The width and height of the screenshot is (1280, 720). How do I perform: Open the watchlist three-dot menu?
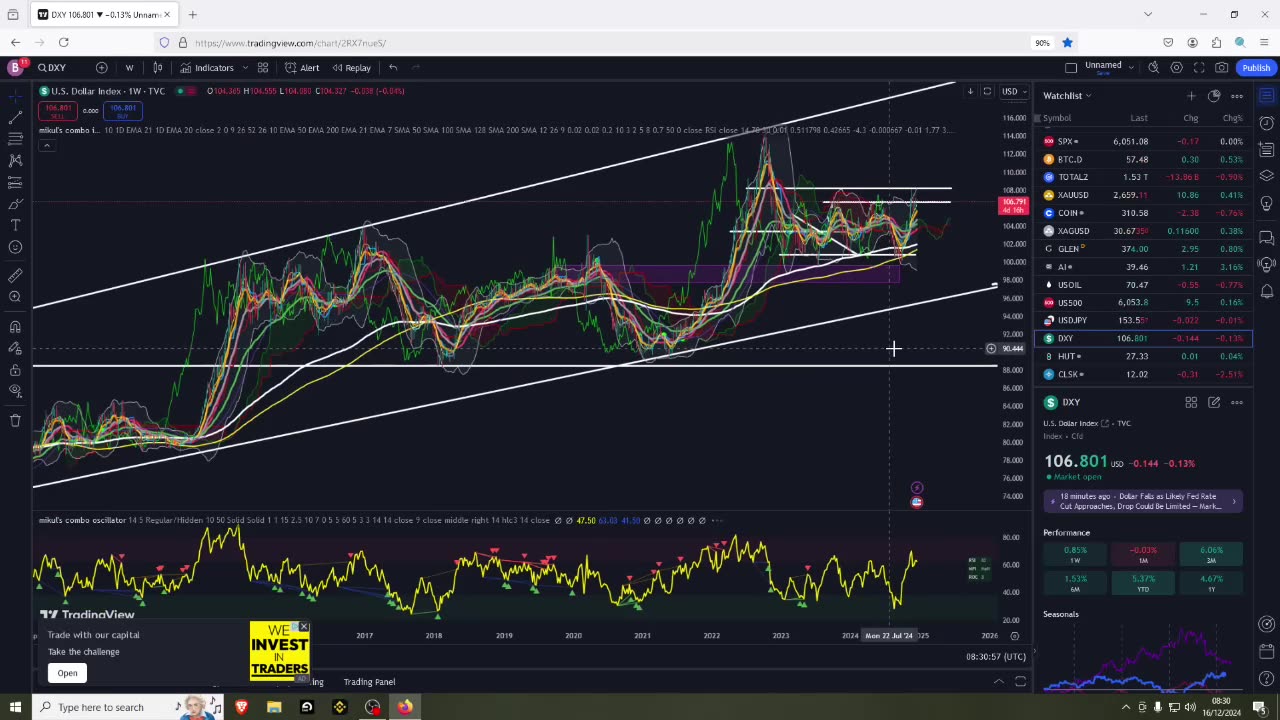tap(1237, 96)
